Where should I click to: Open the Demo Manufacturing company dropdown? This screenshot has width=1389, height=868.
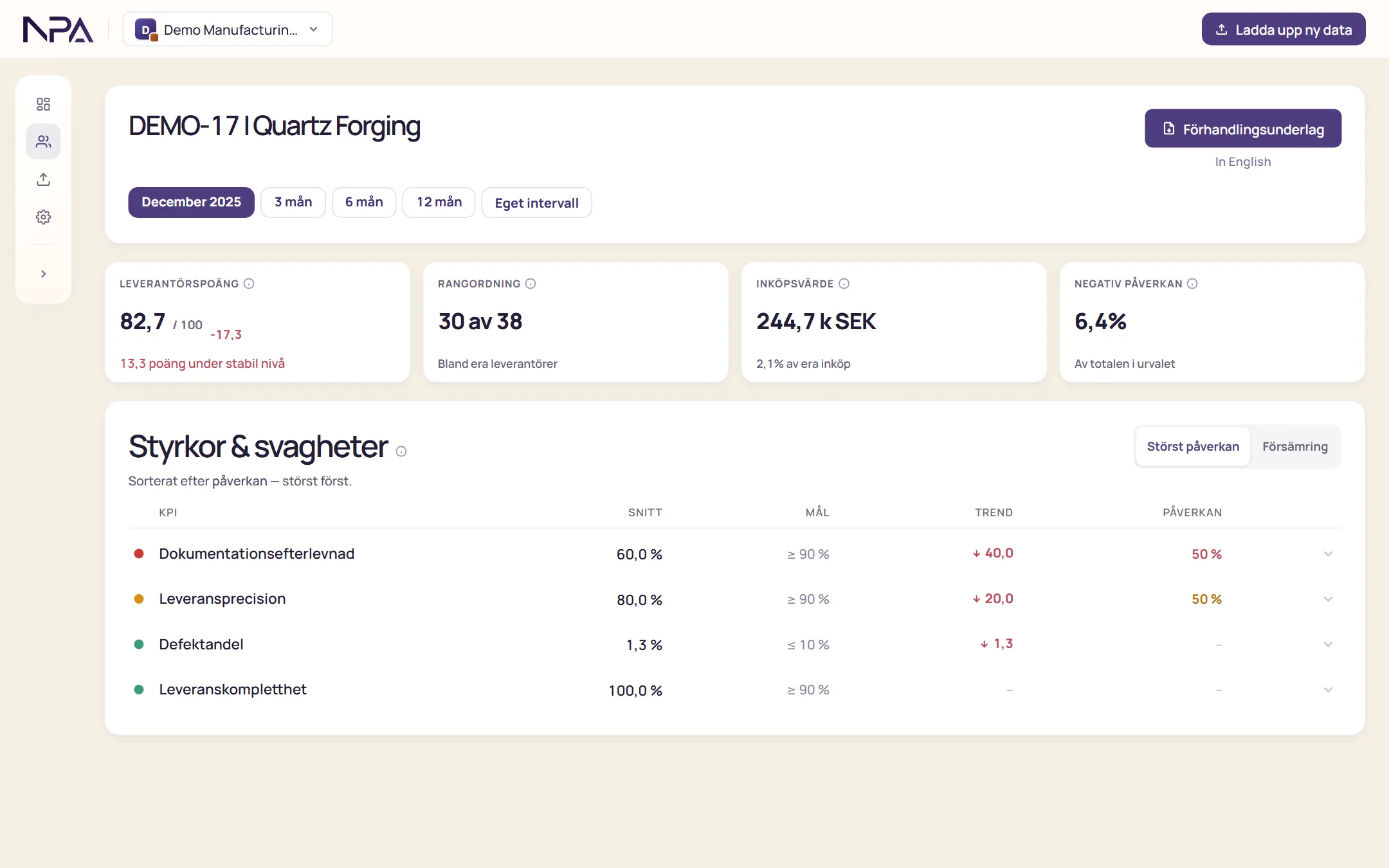[228, 30]
